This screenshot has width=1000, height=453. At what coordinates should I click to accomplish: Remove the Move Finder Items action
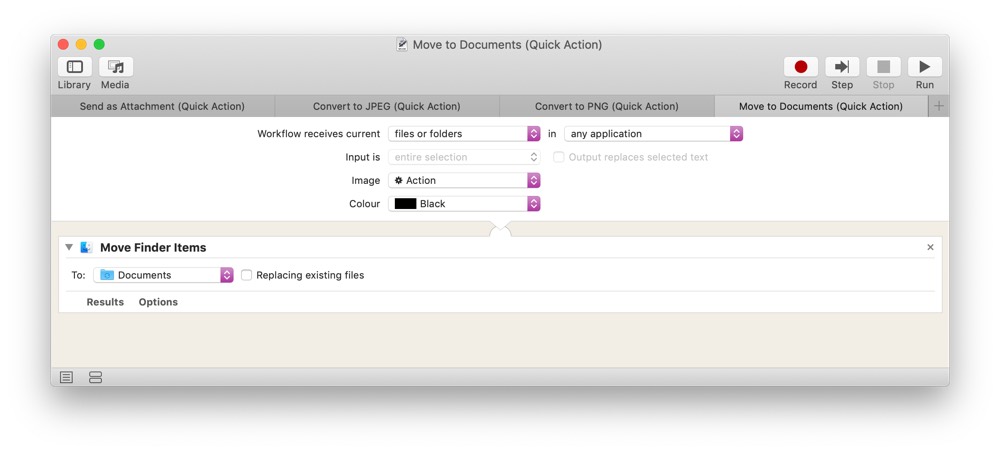click(x=930, y=248)
